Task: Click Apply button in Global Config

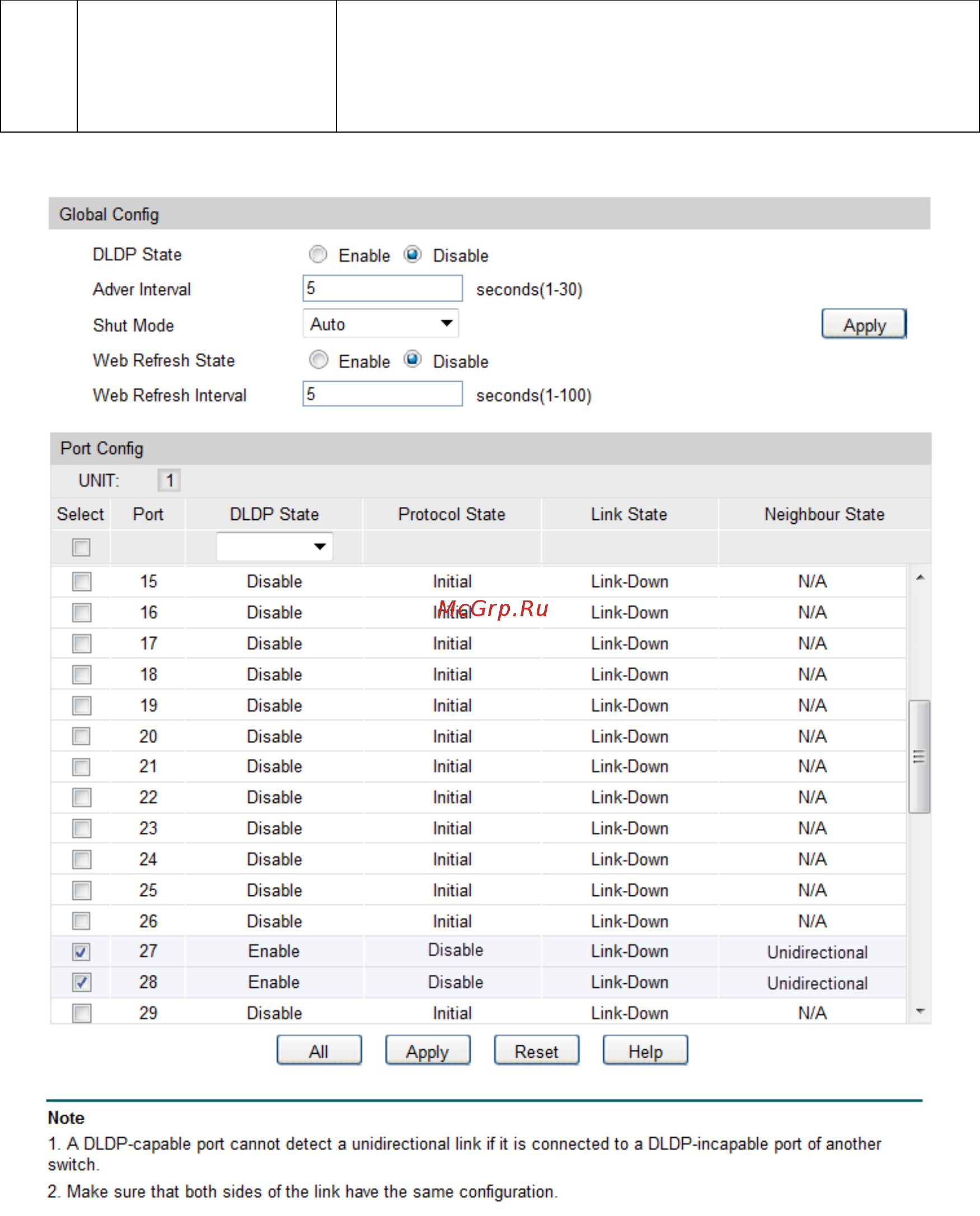Action: point(864,324)
